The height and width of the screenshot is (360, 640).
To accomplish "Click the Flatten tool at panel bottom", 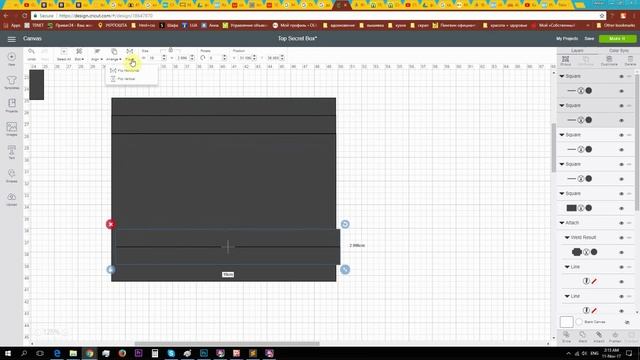I will 615,337.
